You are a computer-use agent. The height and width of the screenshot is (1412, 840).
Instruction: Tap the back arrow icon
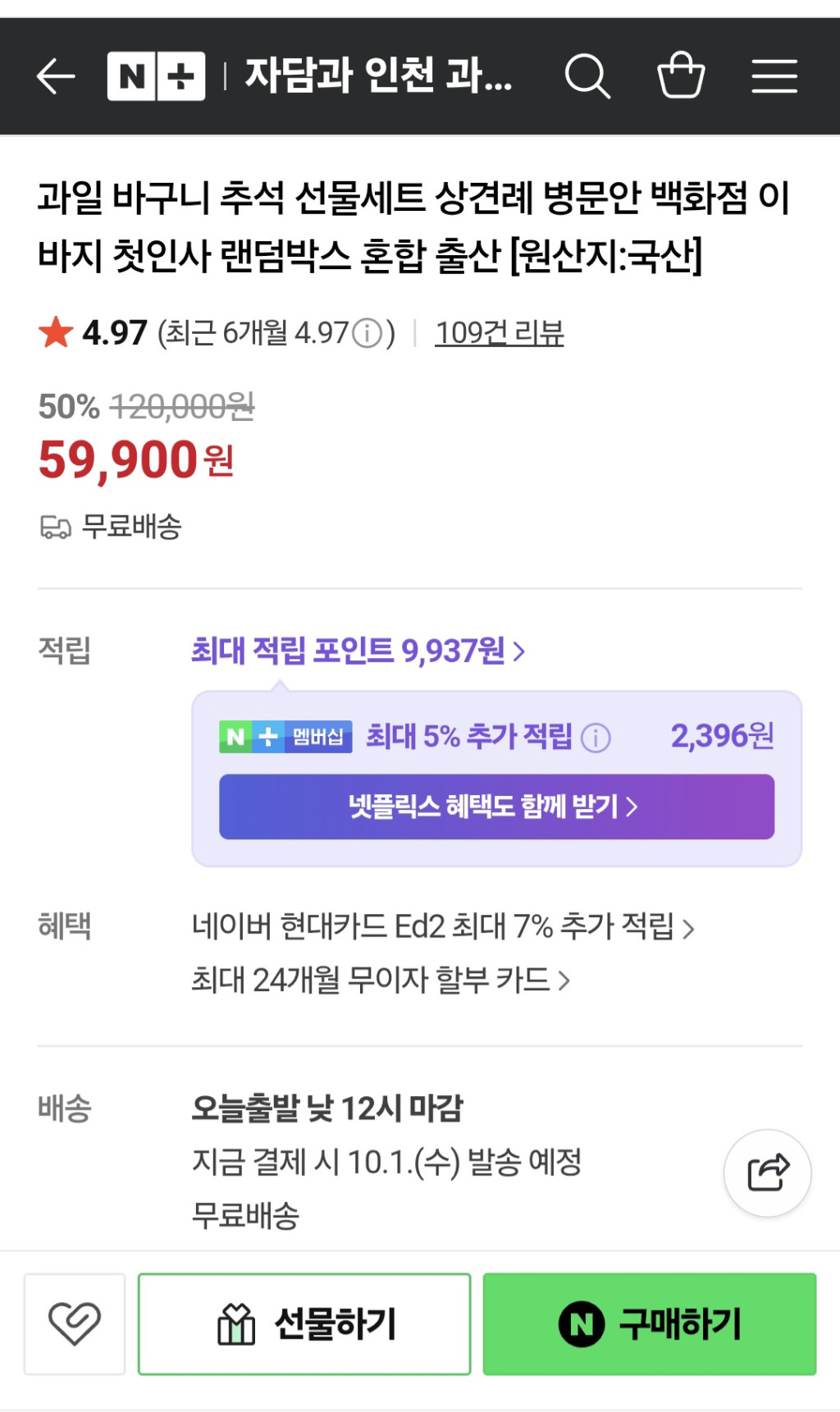tap(56, 76)
